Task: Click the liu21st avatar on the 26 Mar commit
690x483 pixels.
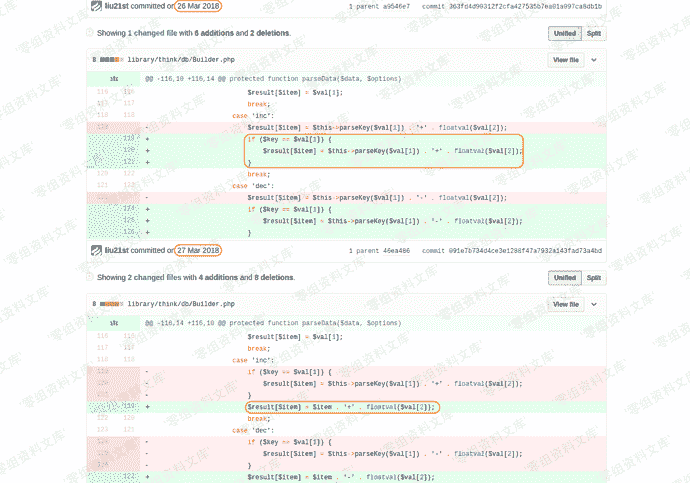Action: [96, 6]
